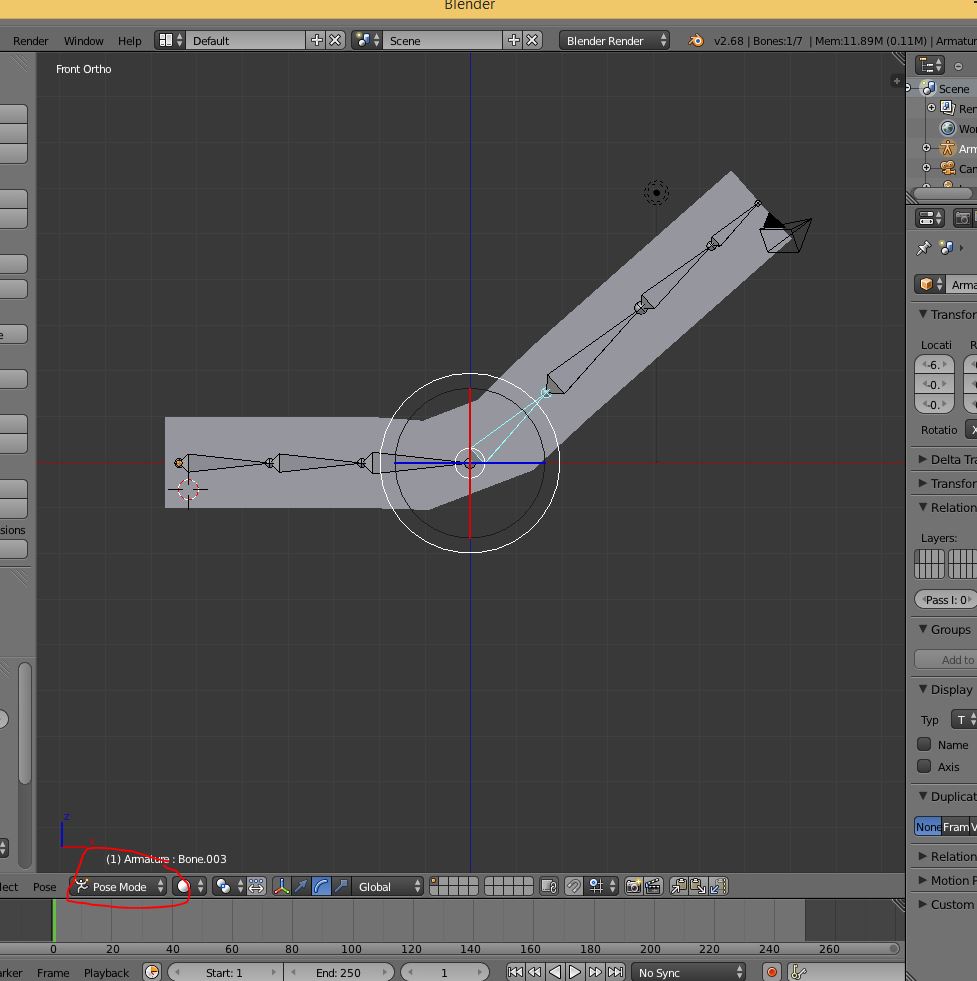Open the Blender Render engine dropdown
The width and height of the screenshot is (977, 981).
pyautogui.click(x=613, y=40)
